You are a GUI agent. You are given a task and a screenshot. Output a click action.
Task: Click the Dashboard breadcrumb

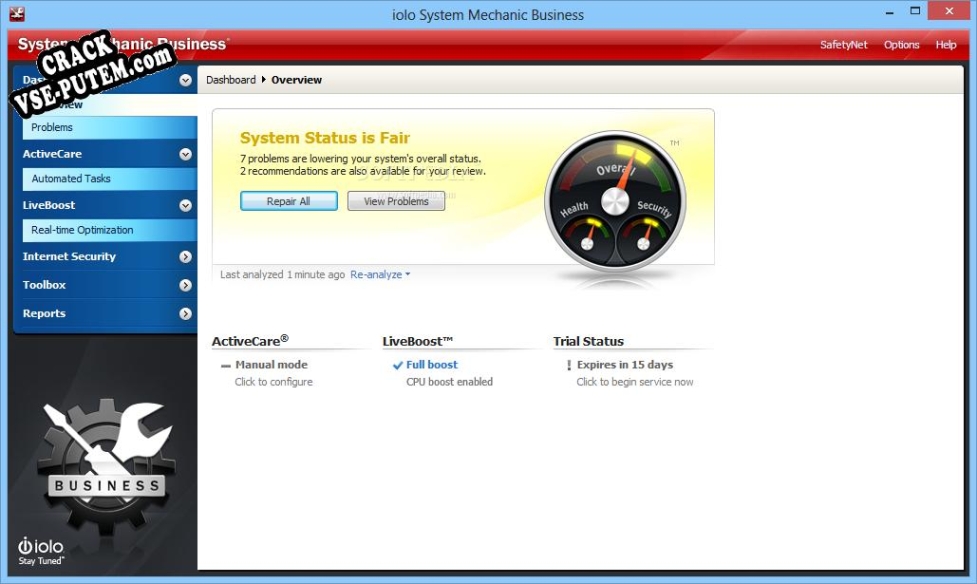click(231, 80)
